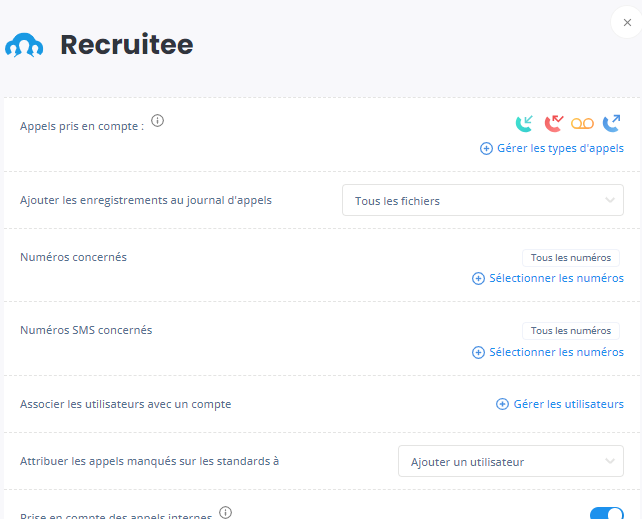Open Gérer les utilisateurs link

[x=568, y=404]
